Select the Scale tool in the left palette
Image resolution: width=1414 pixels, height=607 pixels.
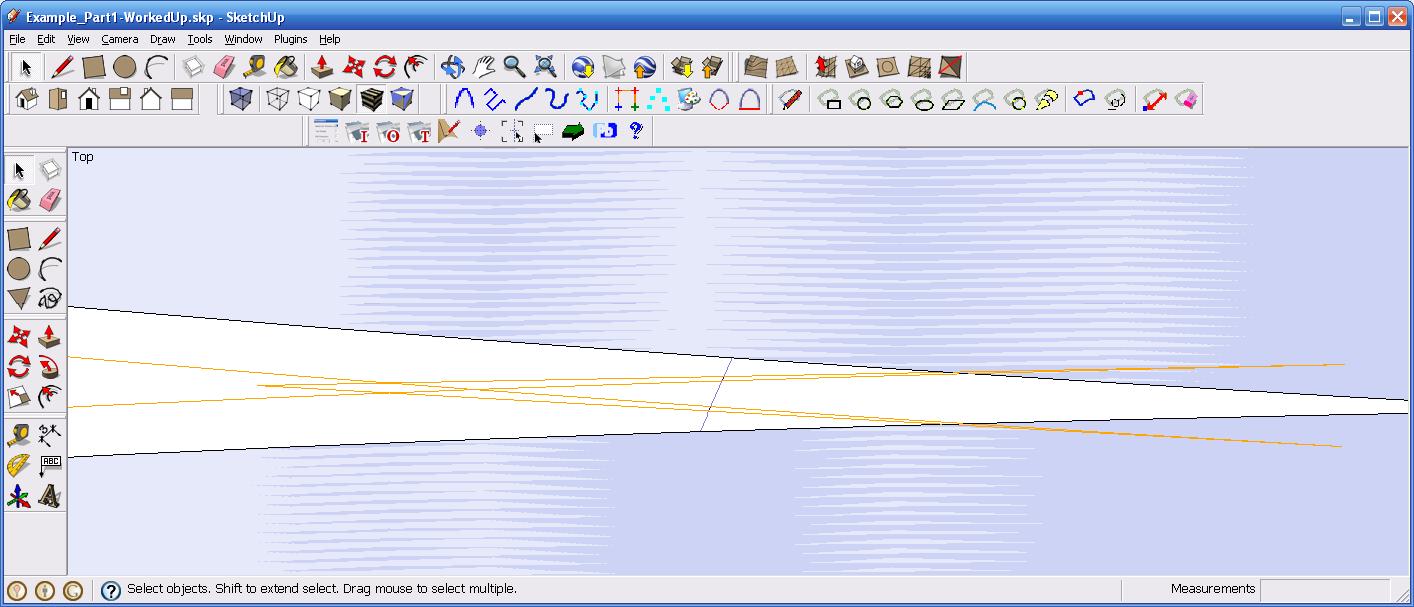18,397
